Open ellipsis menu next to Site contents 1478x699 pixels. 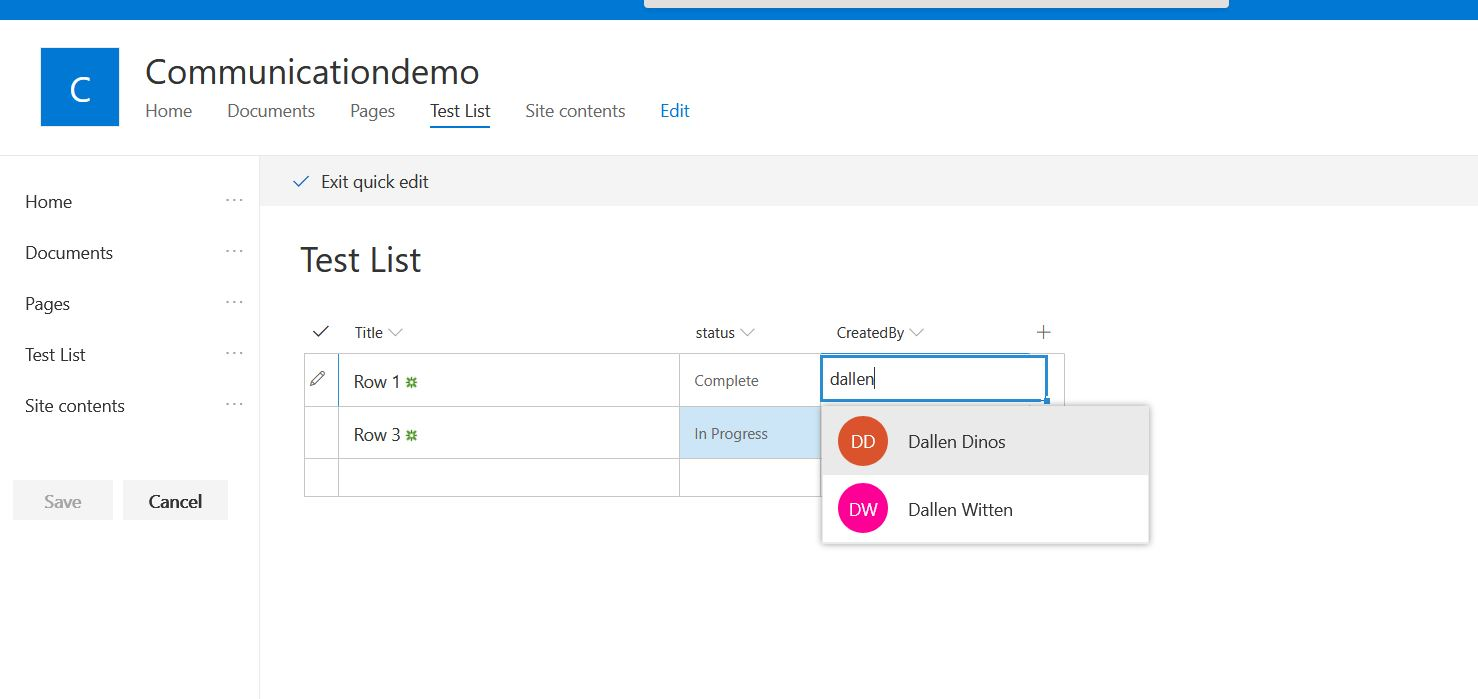(234, 405)
